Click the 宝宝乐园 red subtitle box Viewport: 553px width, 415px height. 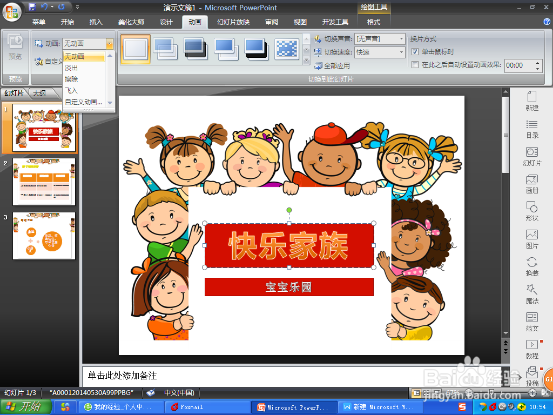point(289,287)
